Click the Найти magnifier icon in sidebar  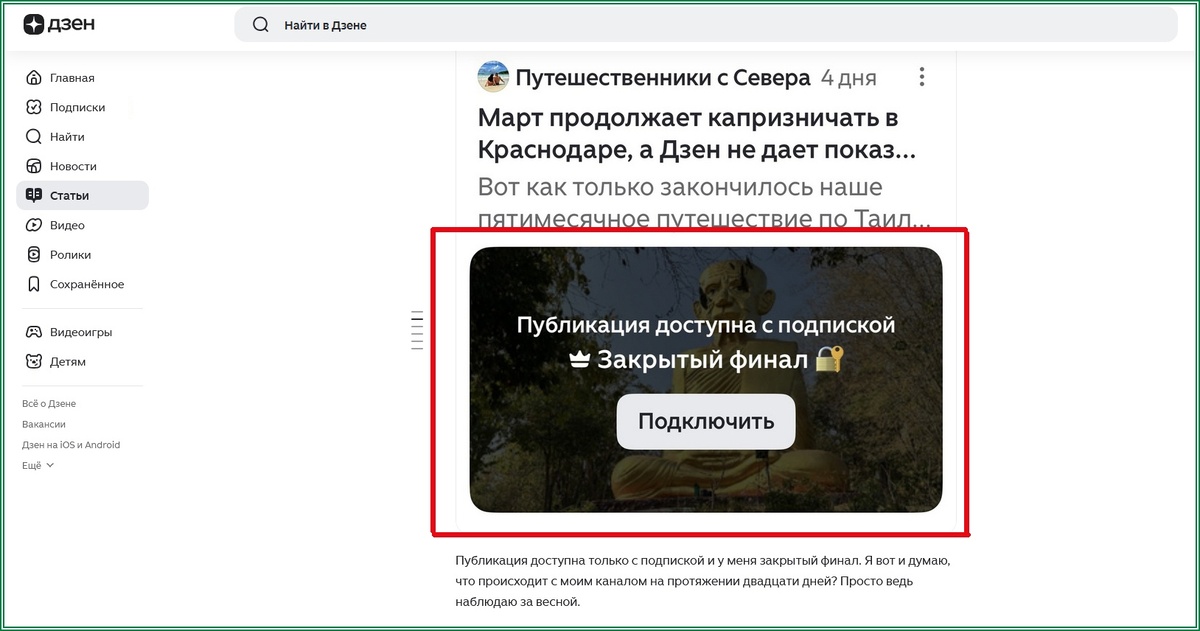point(33,136)
